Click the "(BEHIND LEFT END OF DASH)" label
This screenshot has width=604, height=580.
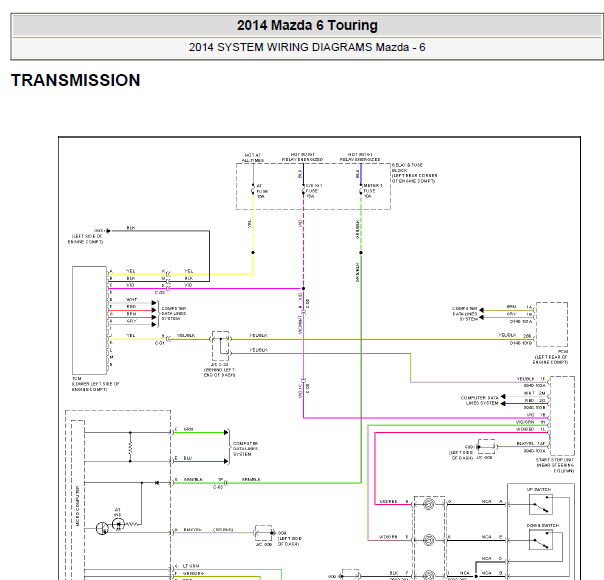point(219,372)
